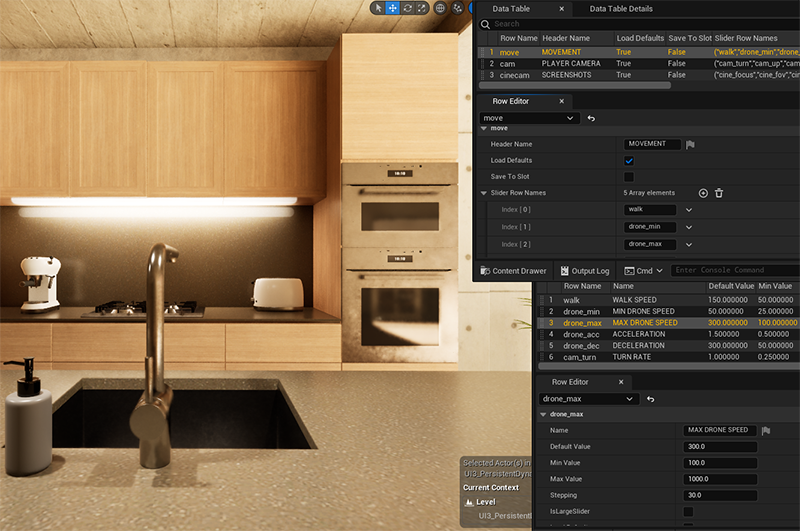Open the drone_max row selector dropdown

pos(588,399)
